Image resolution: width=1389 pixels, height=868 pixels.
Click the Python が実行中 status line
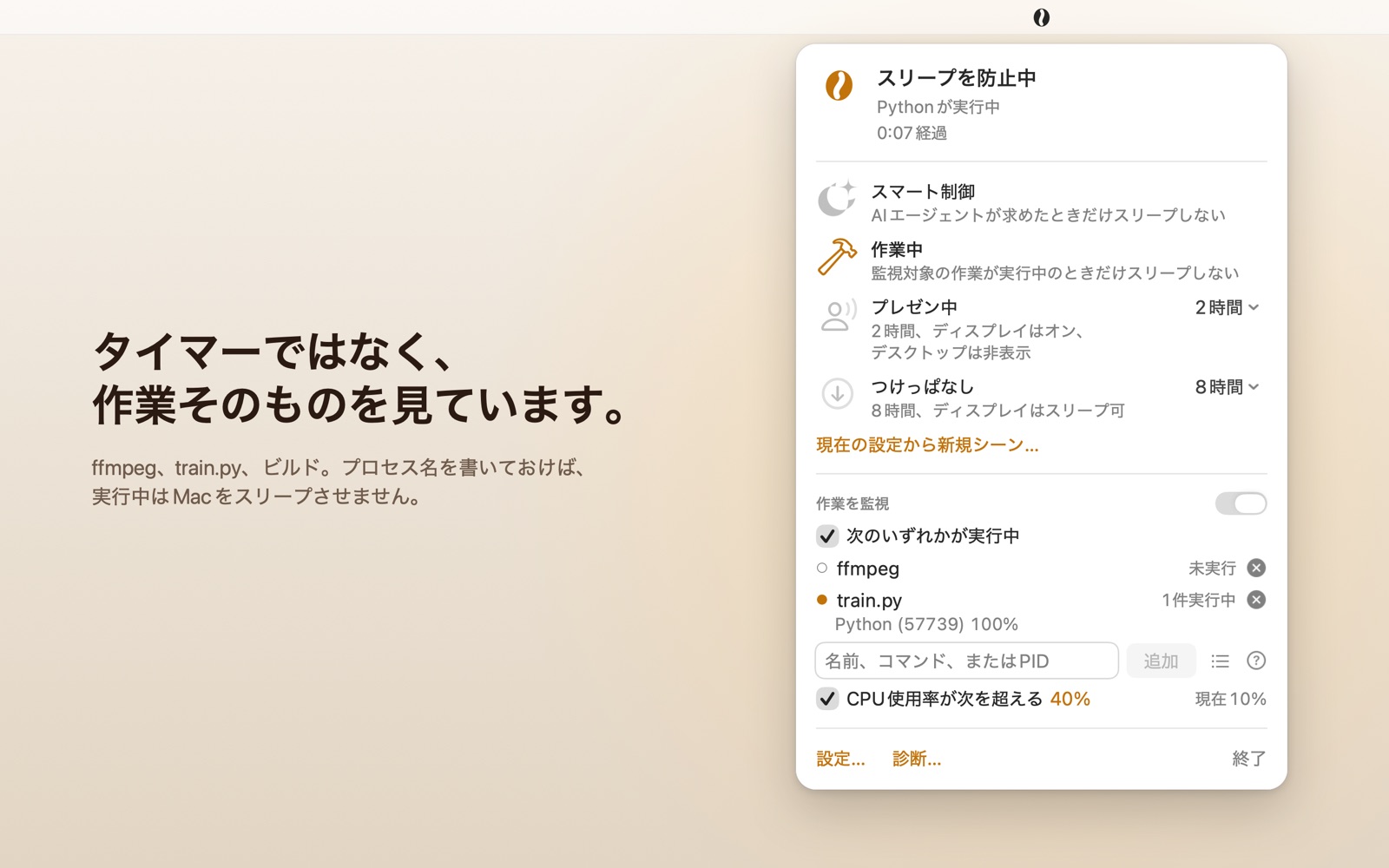(x=938, y=107)
